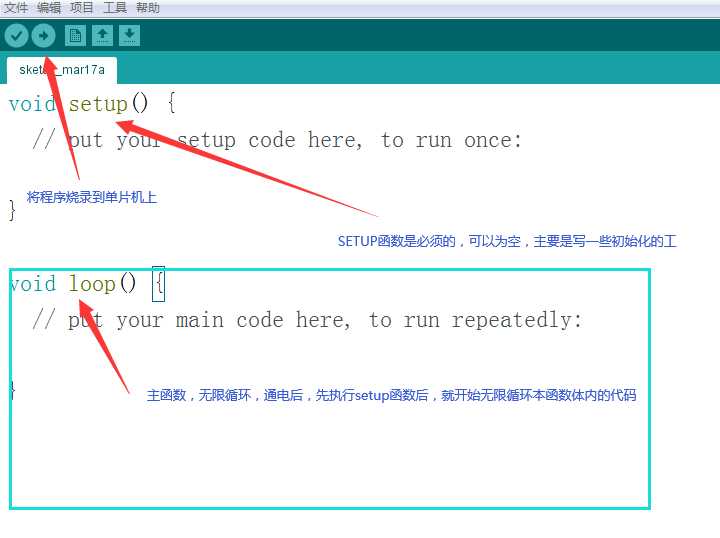Click the word loop in the code
This screenshot has height=538, width=720.
(92, 284)
